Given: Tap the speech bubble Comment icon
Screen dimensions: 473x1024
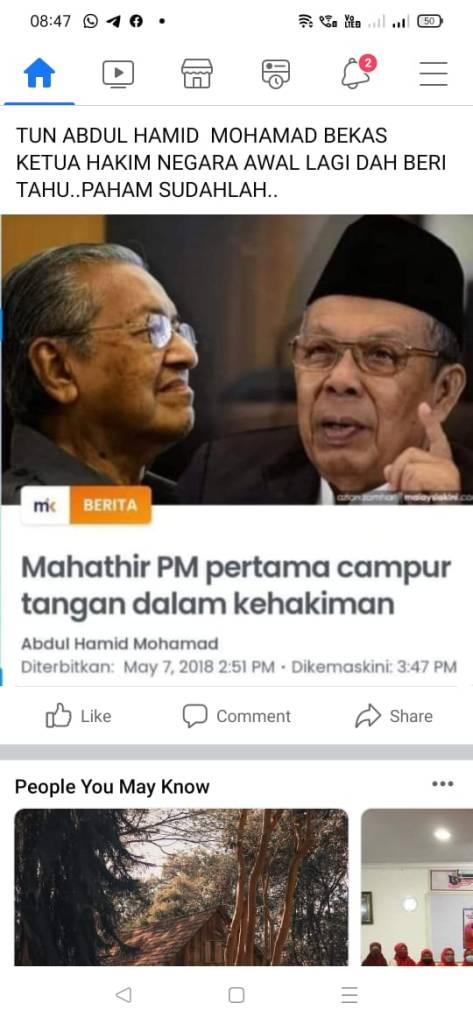Looking at the screenshot, I should [195, 716].
